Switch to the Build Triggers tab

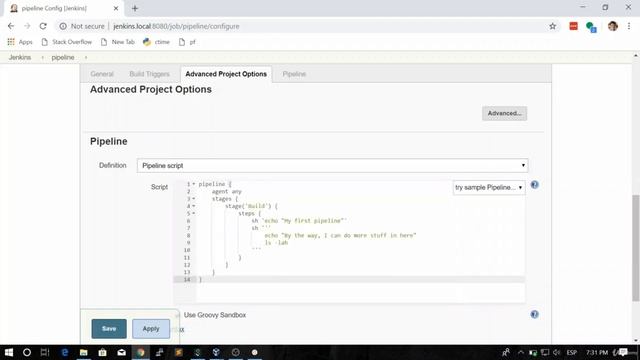tap(149, 74)
